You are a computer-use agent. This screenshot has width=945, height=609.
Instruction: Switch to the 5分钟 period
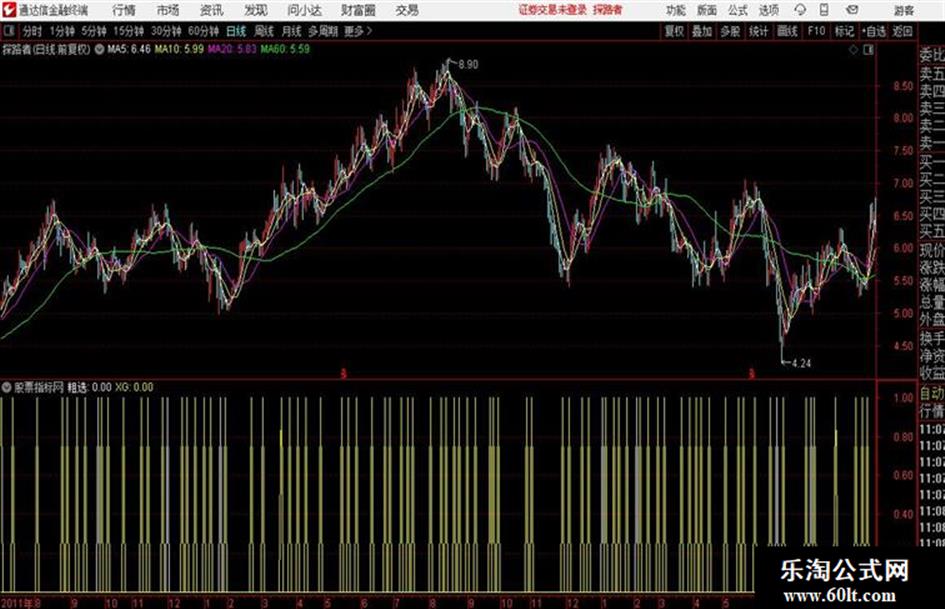pos(94,31)
